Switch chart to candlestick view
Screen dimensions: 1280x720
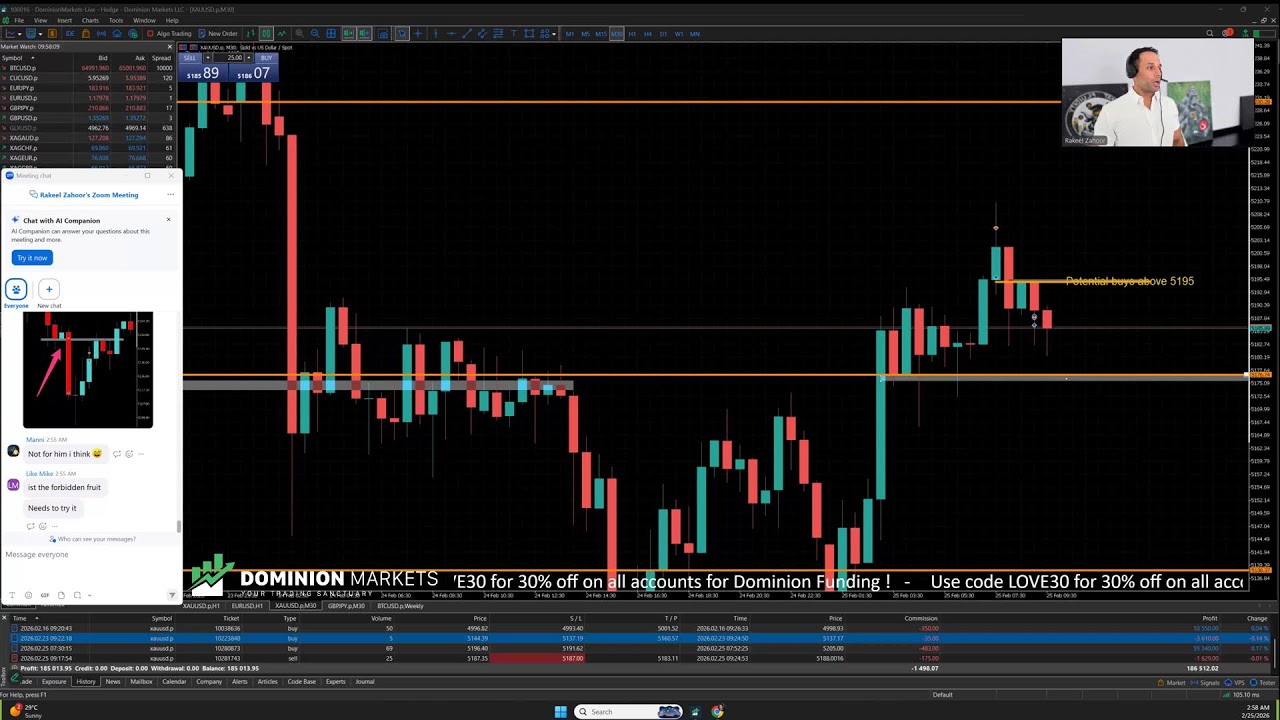click(x=265, y=33)
